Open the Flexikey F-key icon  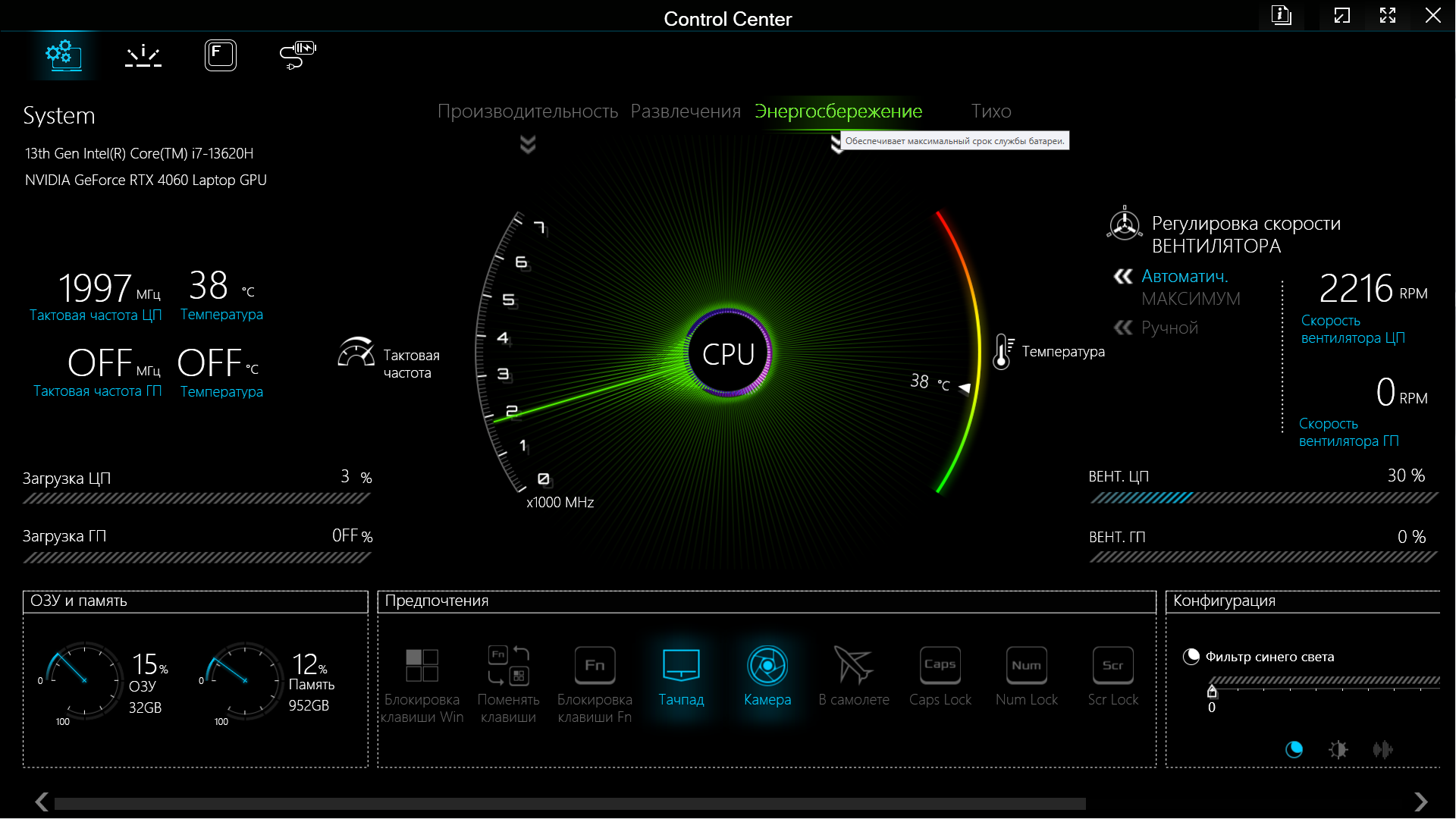[x=220, y=55]
